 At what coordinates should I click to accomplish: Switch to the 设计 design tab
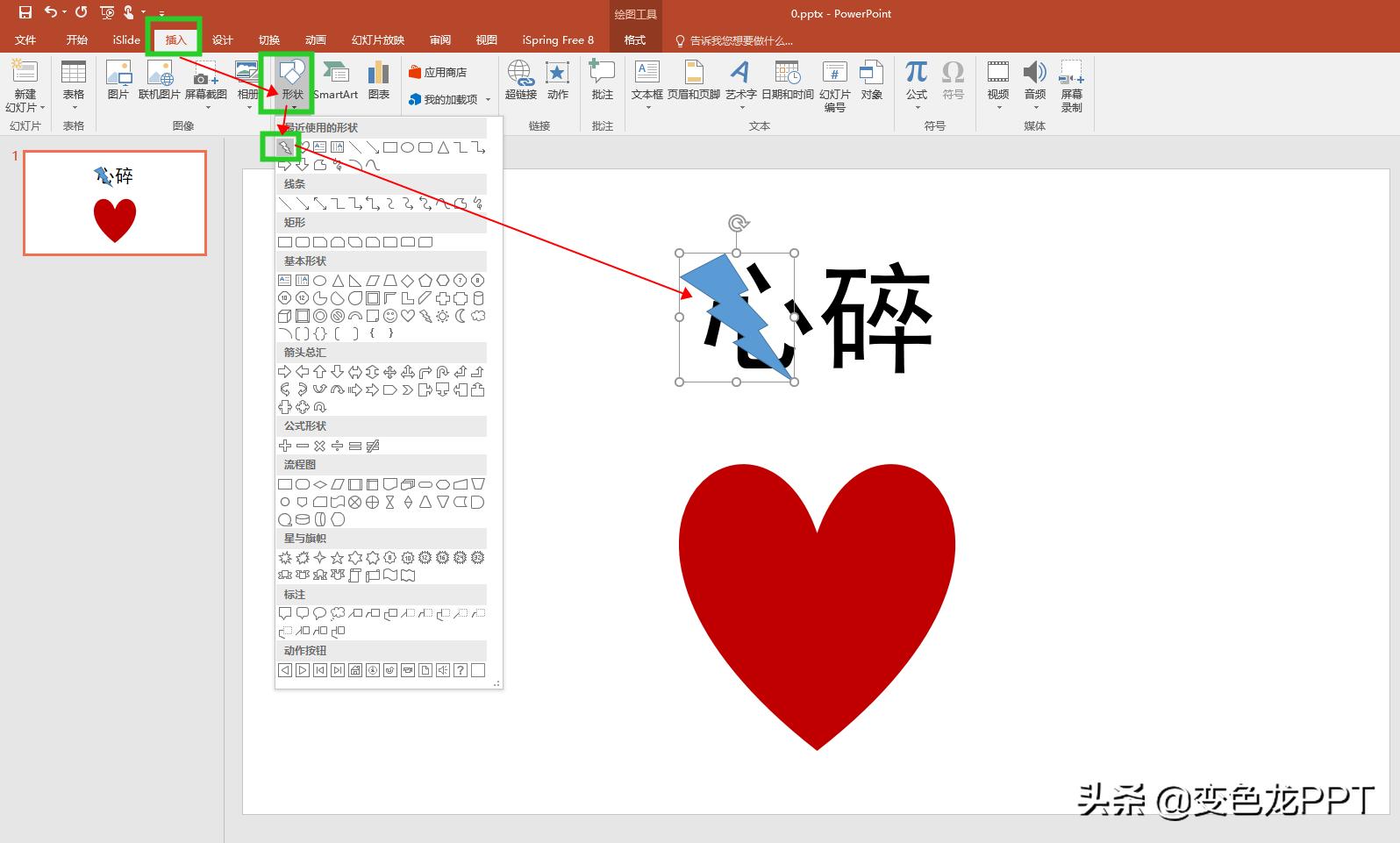click(223, 39)
